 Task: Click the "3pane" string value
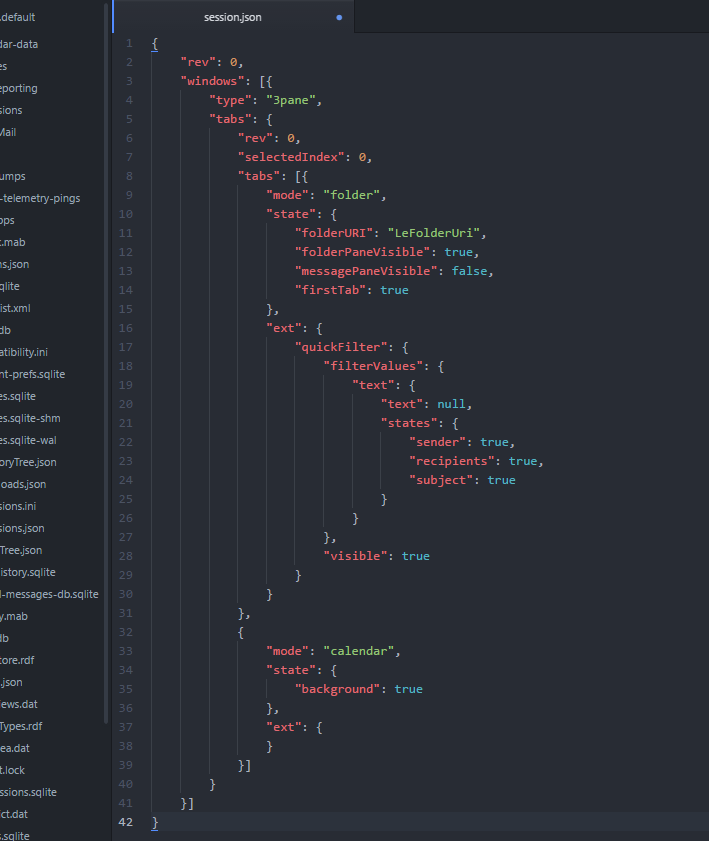coord(291,100)
